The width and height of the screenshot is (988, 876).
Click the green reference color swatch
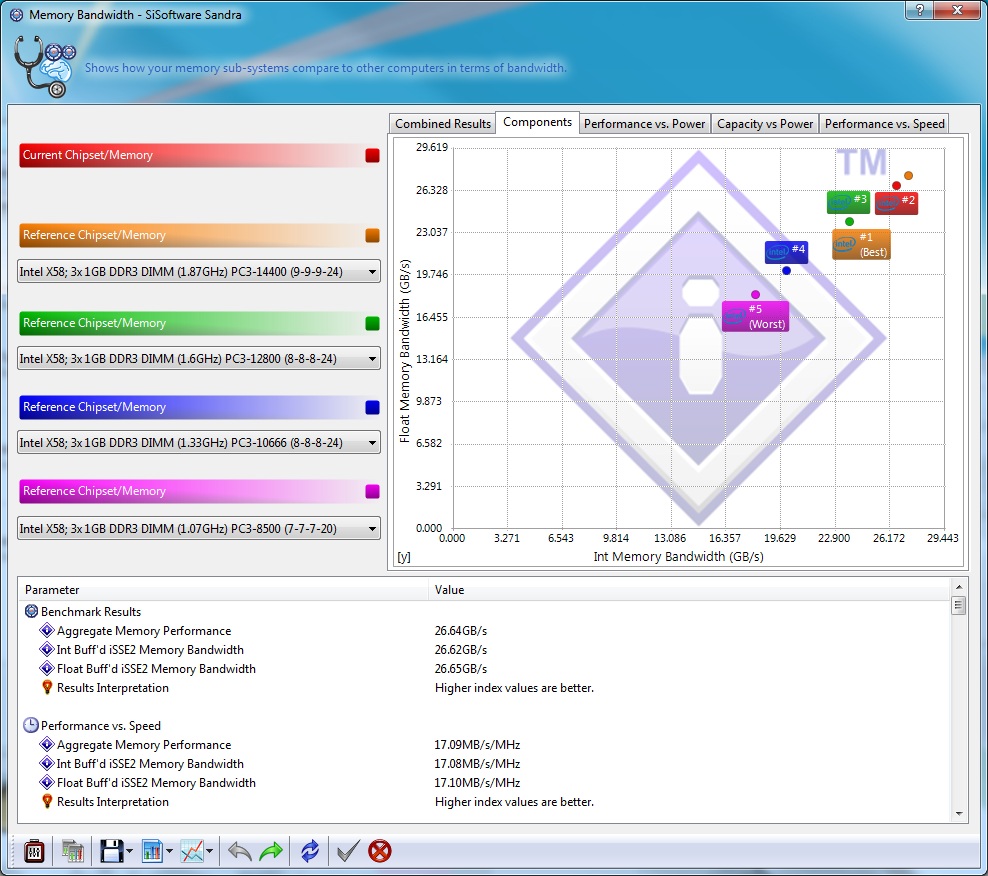372,323
